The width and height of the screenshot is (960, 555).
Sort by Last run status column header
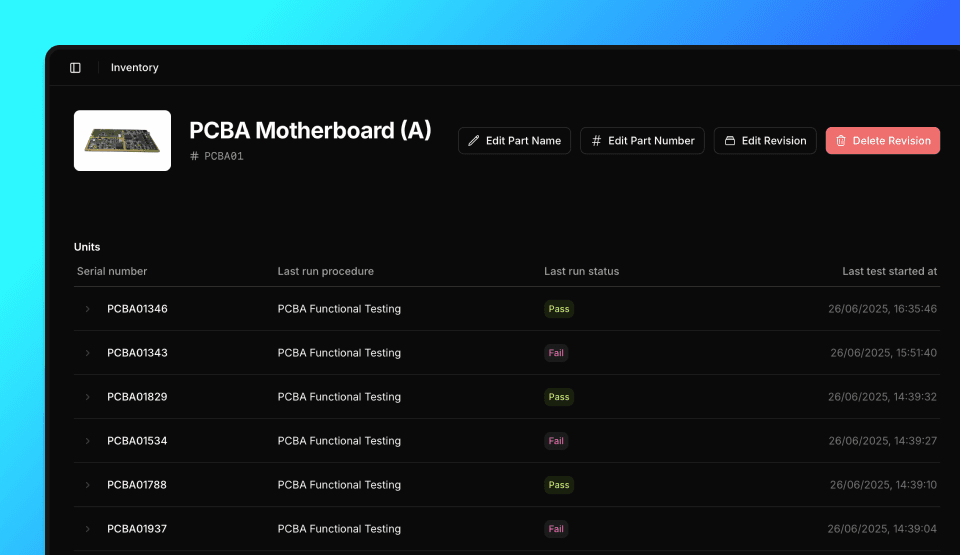coord(581,271)
